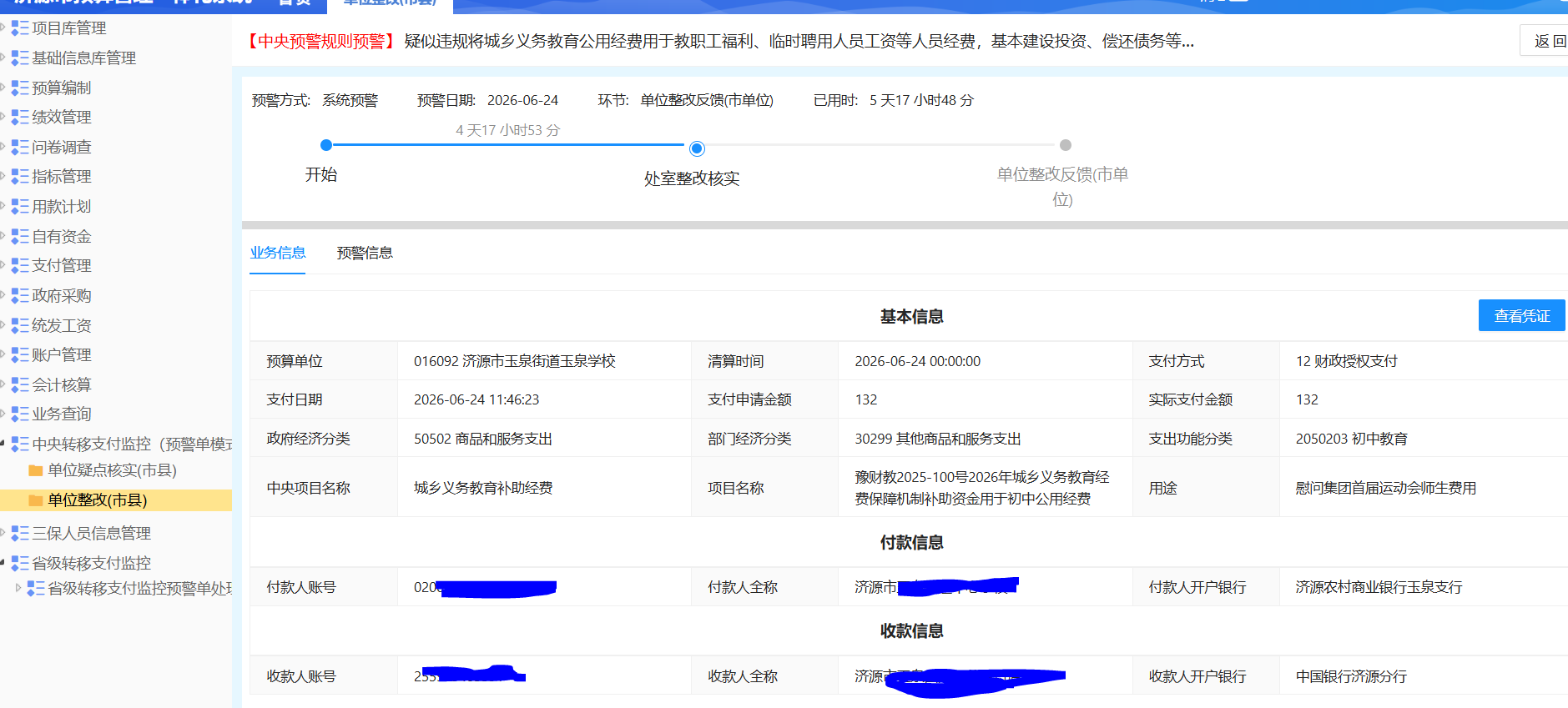
Task: Click the icon next to 支付管理
Action: point(20,266)
